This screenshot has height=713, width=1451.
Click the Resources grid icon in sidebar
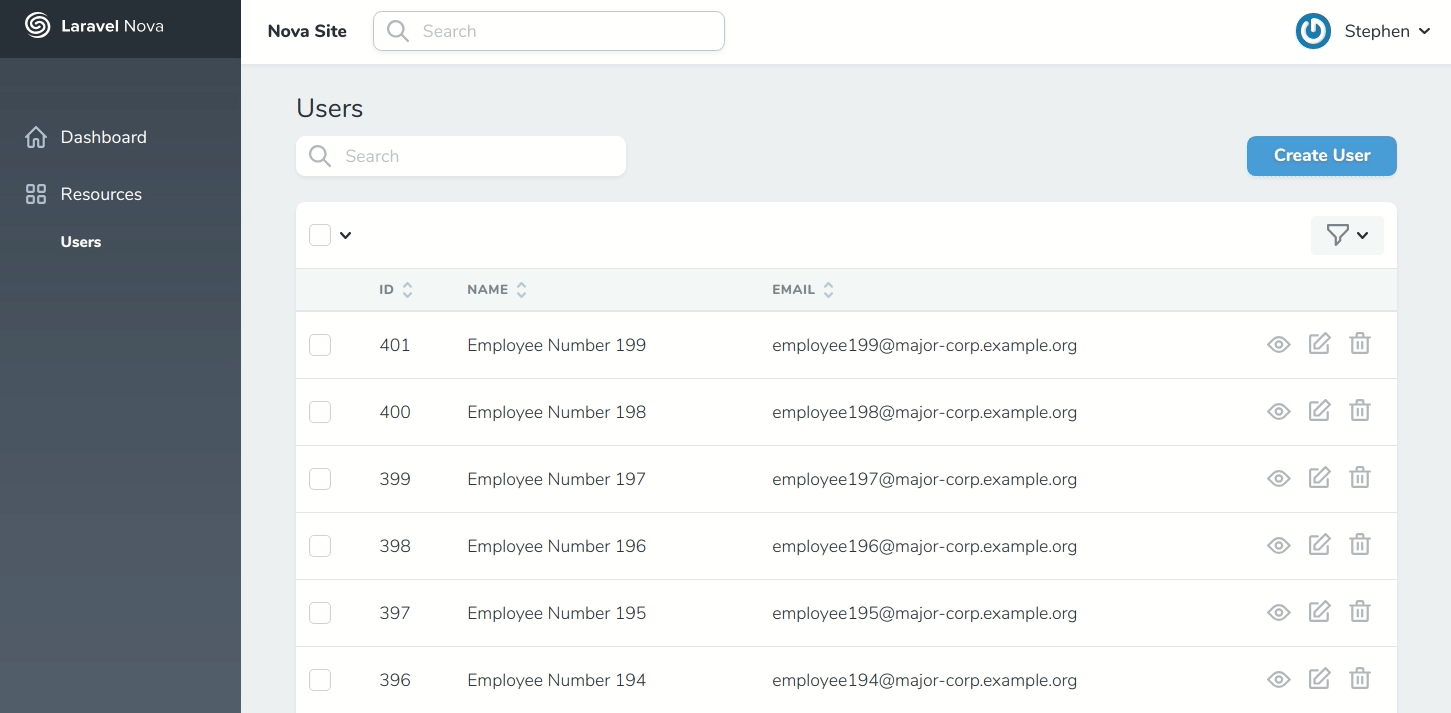click(35, 194)
